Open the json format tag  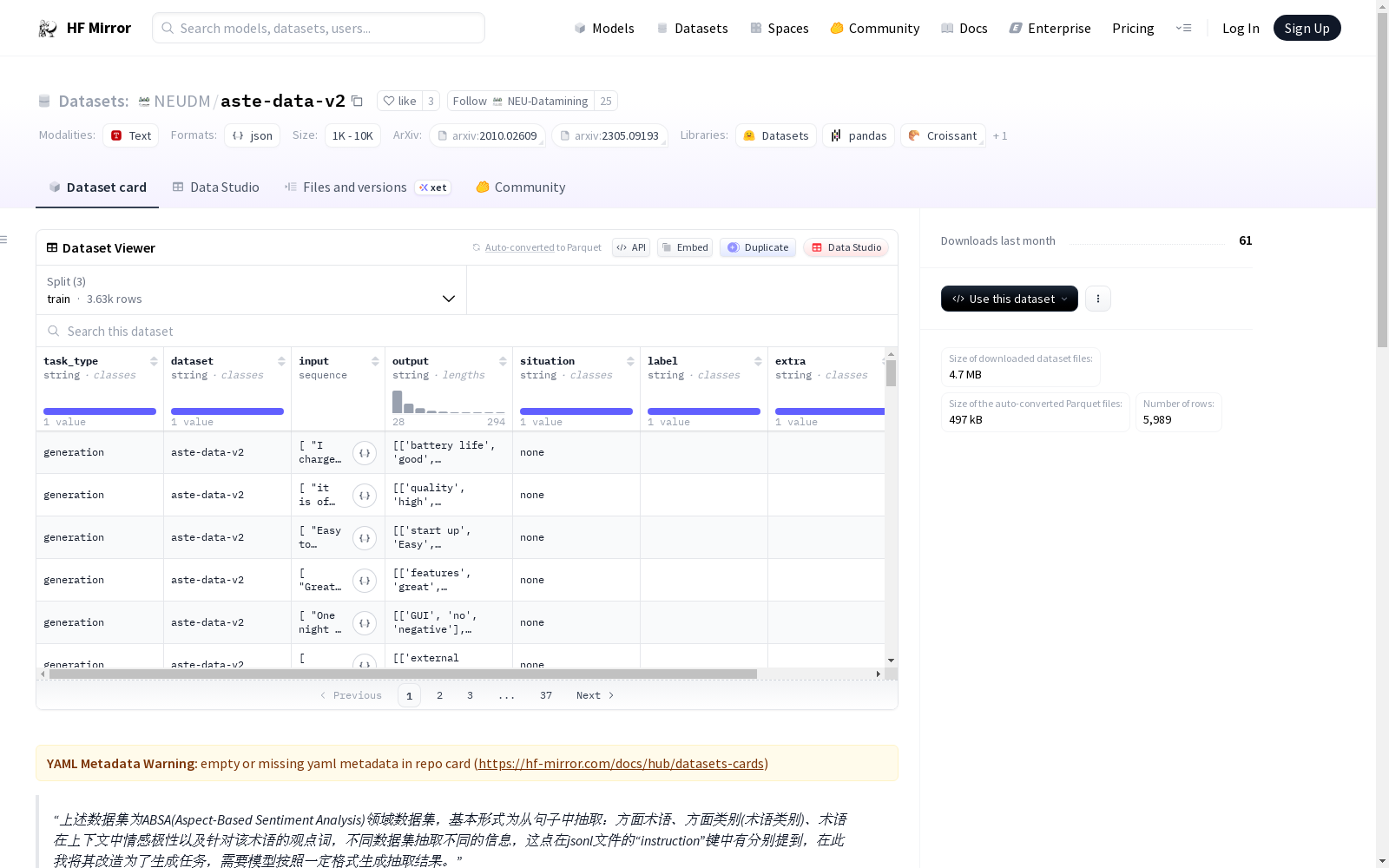click(x=252, y=135)
